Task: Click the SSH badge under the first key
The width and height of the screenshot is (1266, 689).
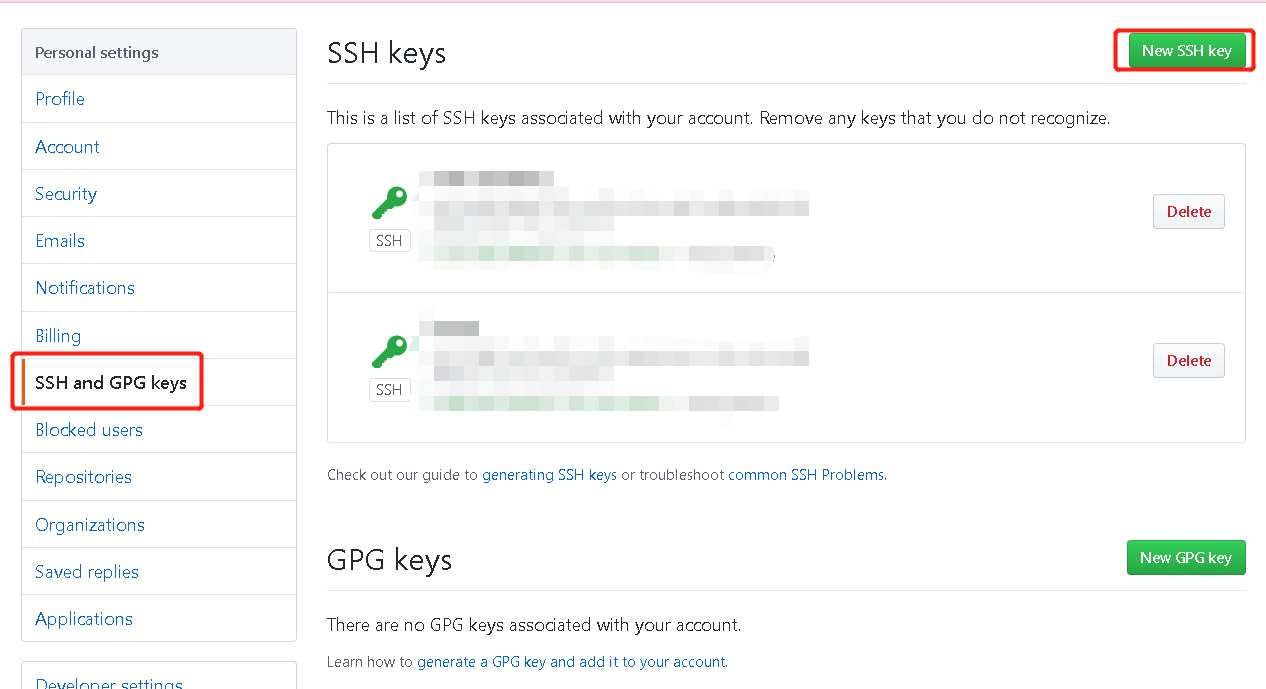Action: [x=389, y=240]
